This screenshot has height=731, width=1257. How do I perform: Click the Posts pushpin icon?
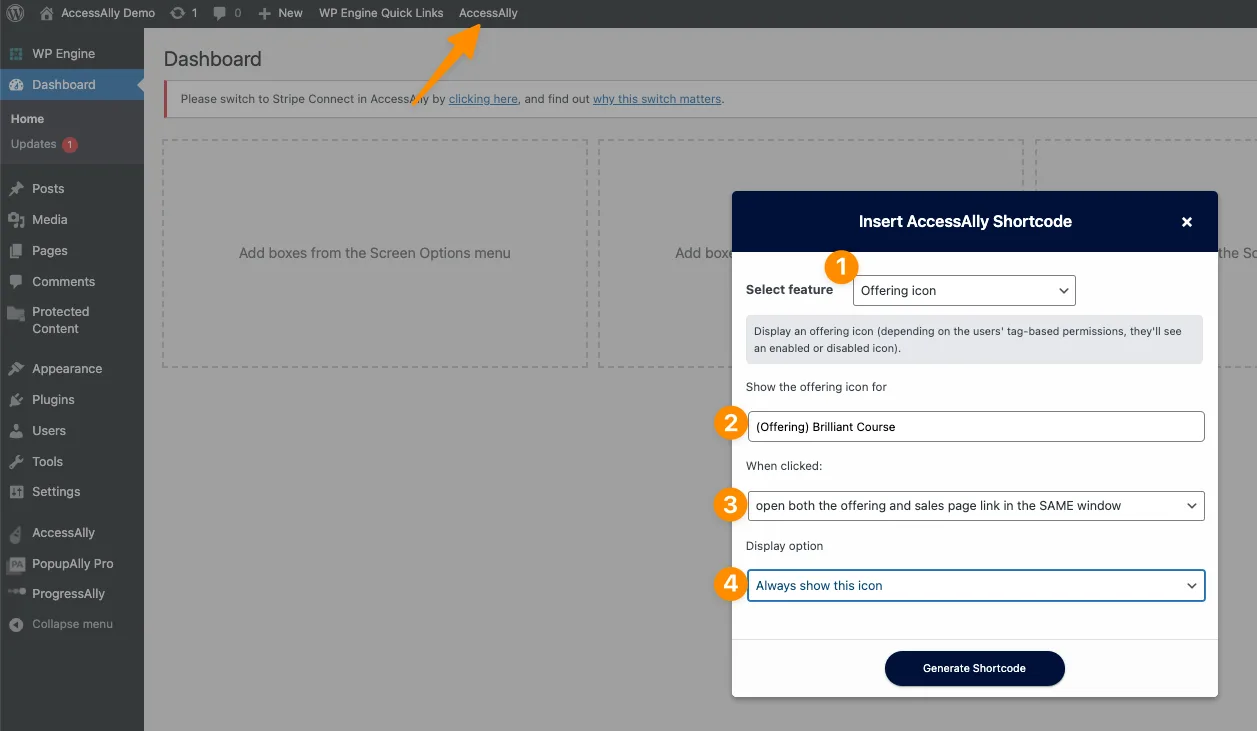pyautogui.click(x=16, y=189)
